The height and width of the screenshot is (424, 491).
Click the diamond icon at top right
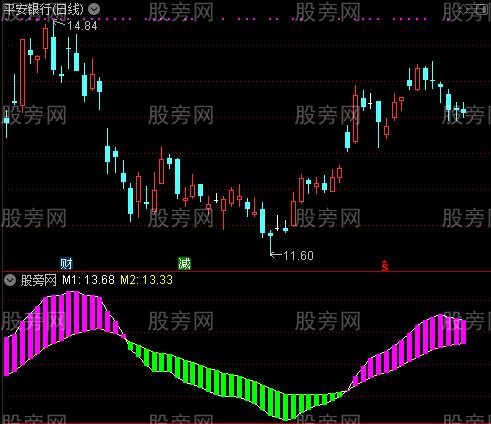(465, 9)
